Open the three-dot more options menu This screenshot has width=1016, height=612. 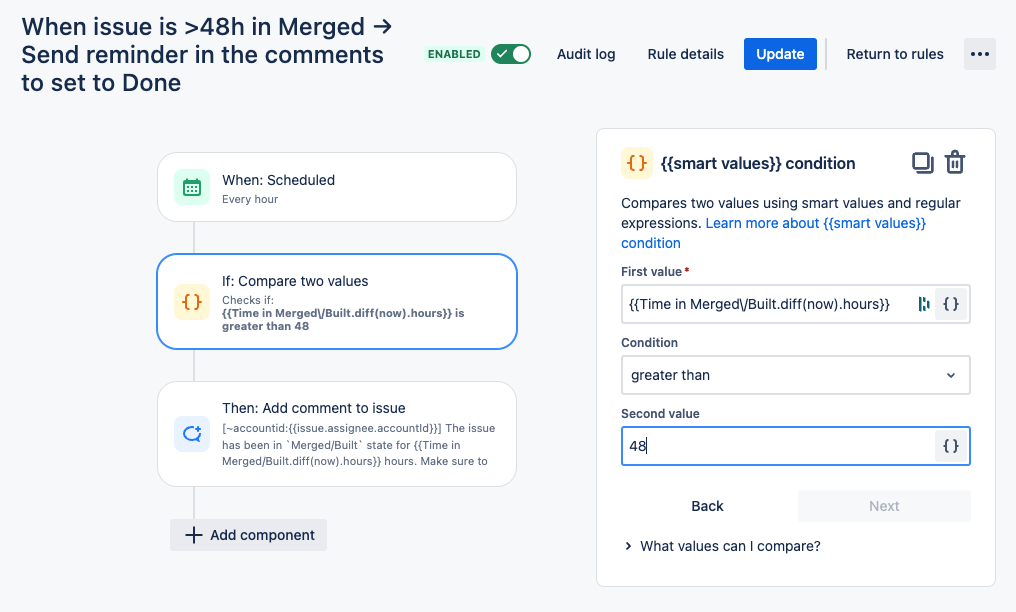coord(980,54)
